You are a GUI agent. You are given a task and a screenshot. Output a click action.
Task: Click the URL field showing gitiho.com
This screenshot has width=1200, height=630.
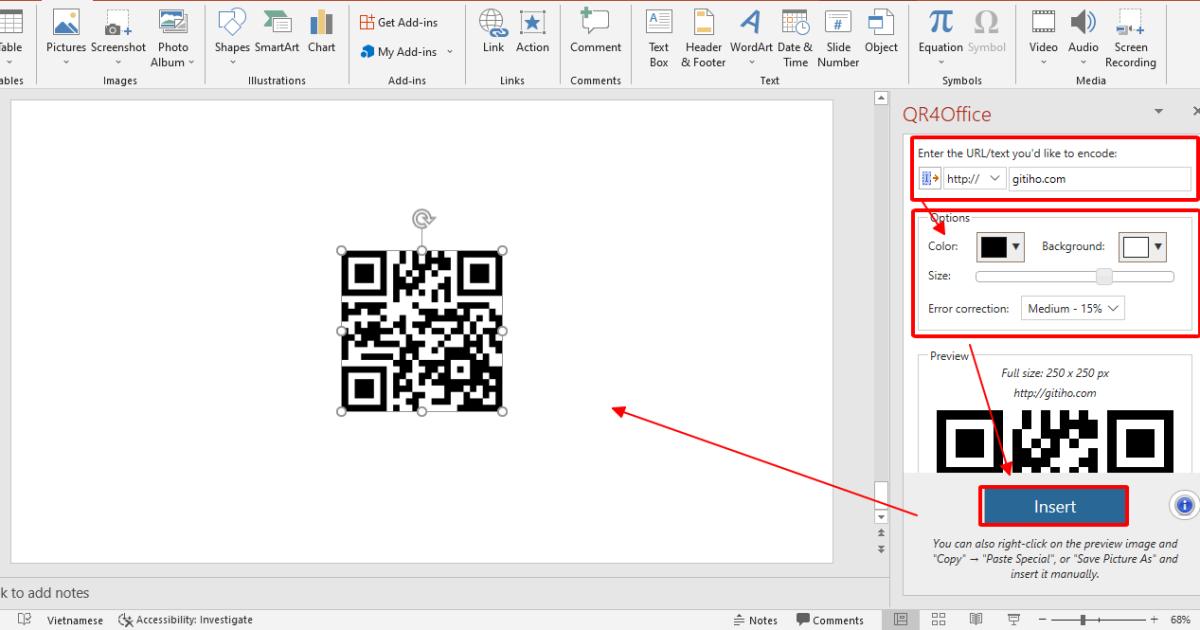pyautogui.click(x=1098, y=179)
